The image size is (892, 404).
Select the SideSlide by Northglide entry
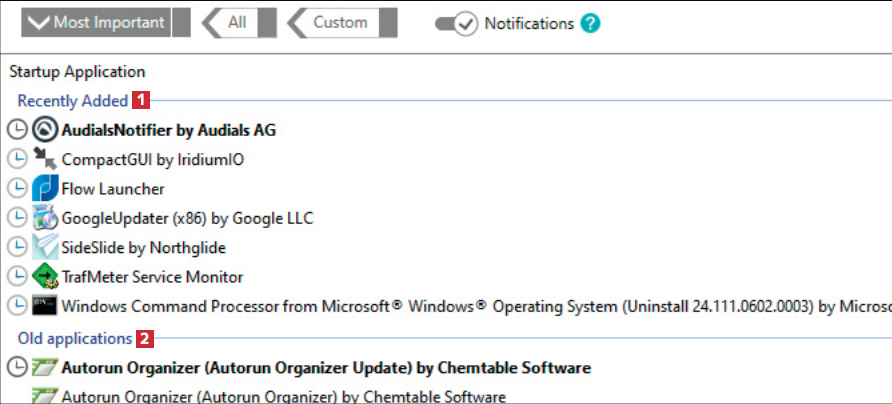click(143, 247)
